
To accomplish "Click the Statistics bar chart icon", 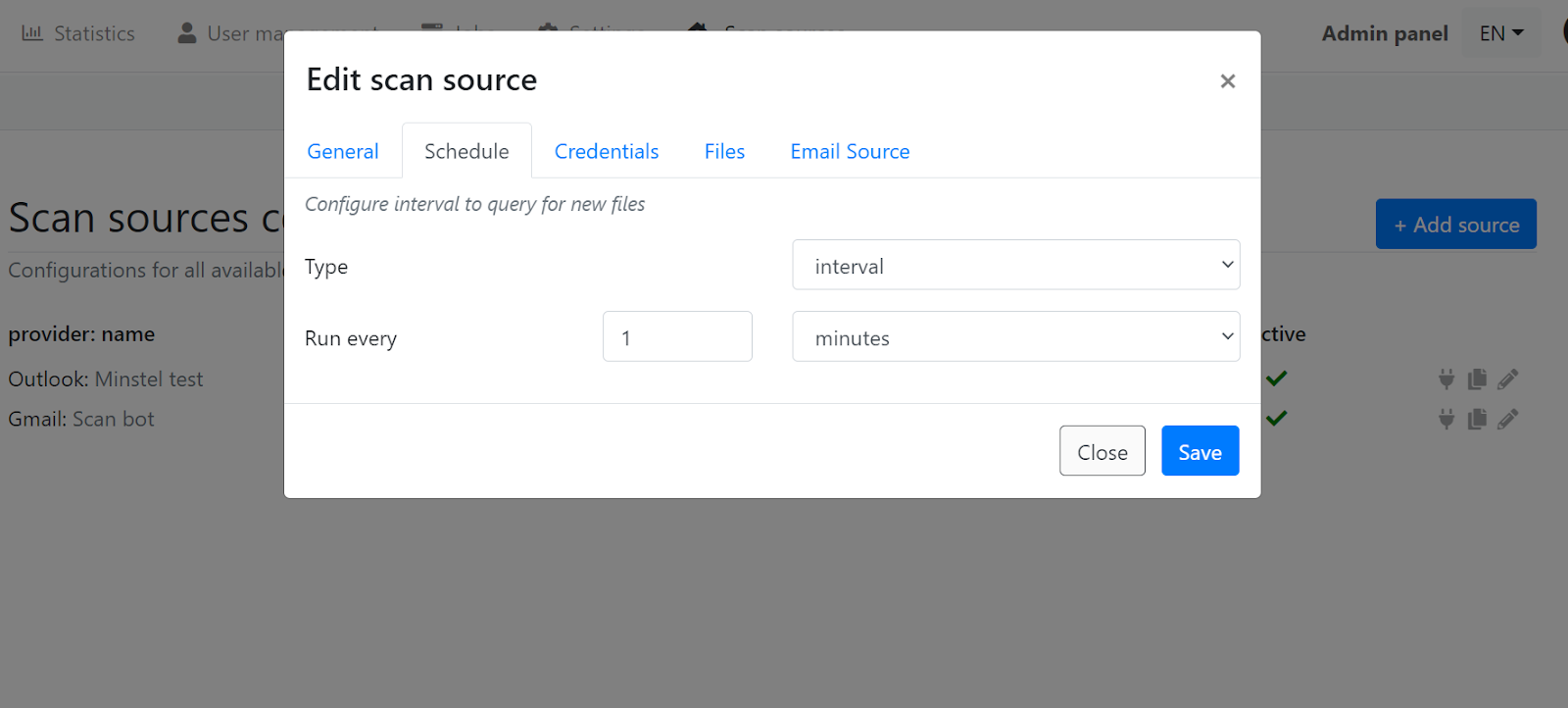I will (x=32, y=33).
